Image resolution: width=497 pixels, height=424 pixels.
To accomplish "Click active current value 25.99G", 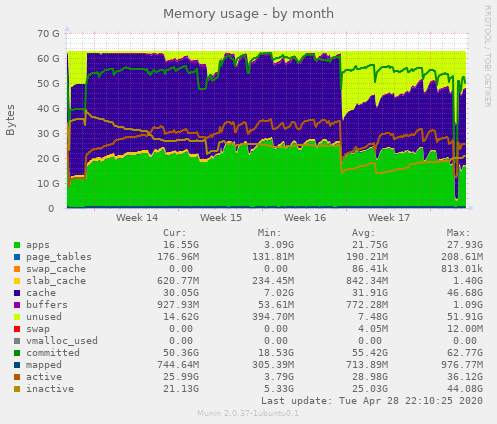I will pos(181,377).
